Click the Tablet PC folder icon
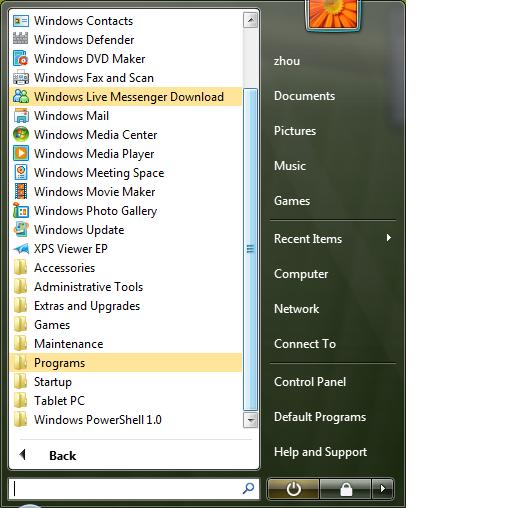 [21, 400]
